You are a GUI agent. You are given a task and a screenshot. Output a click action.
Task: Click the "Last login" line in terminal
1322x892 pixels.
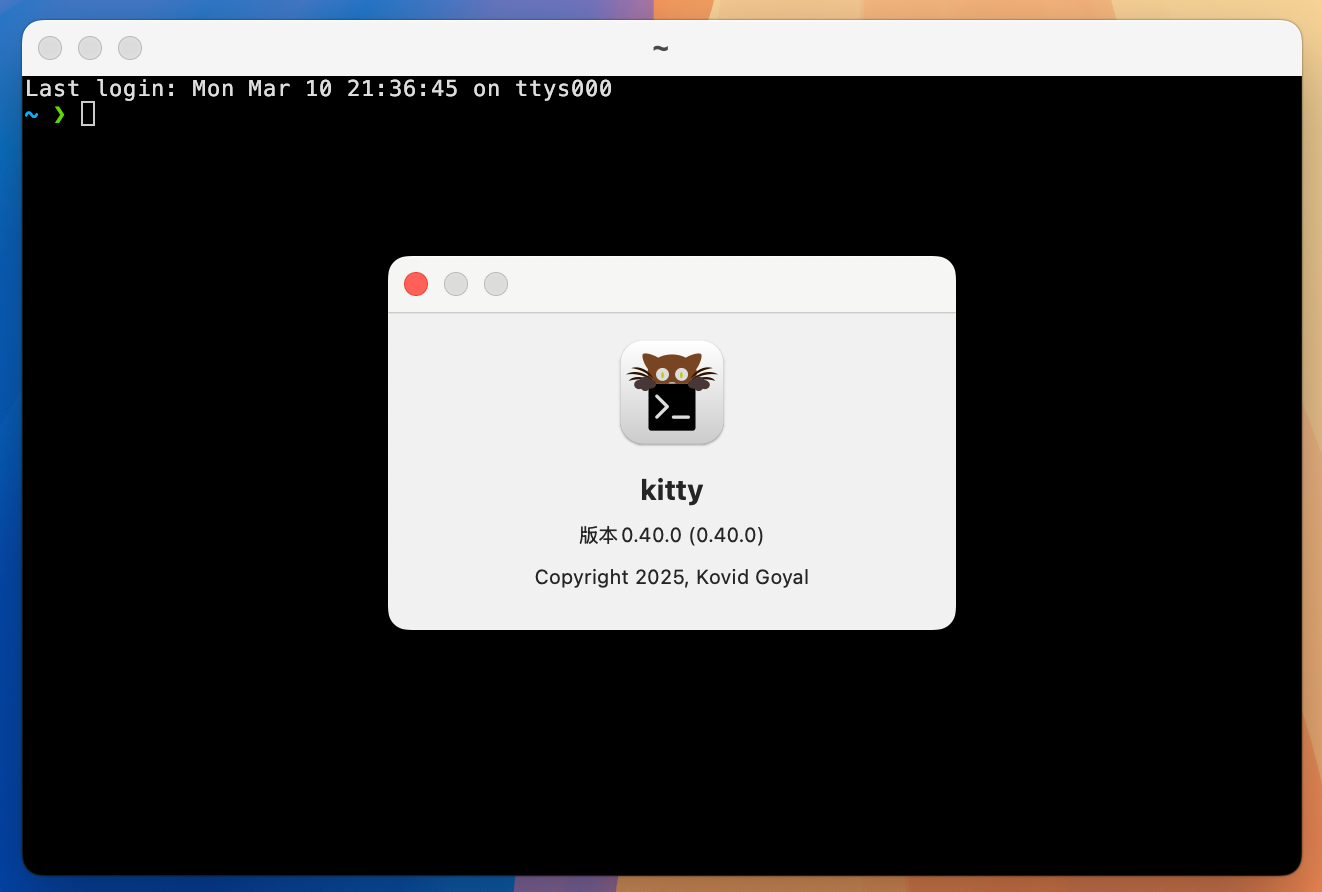coord(319,89)
